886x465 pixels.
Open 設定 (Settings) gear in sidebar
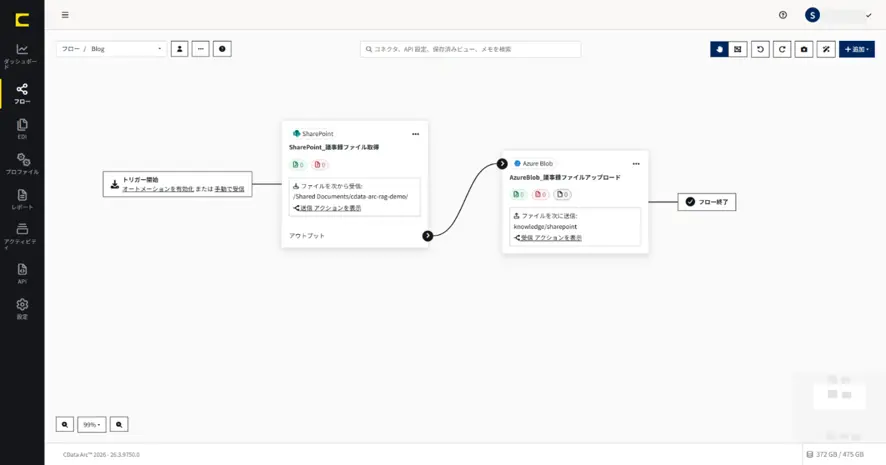tap(22, 308)
